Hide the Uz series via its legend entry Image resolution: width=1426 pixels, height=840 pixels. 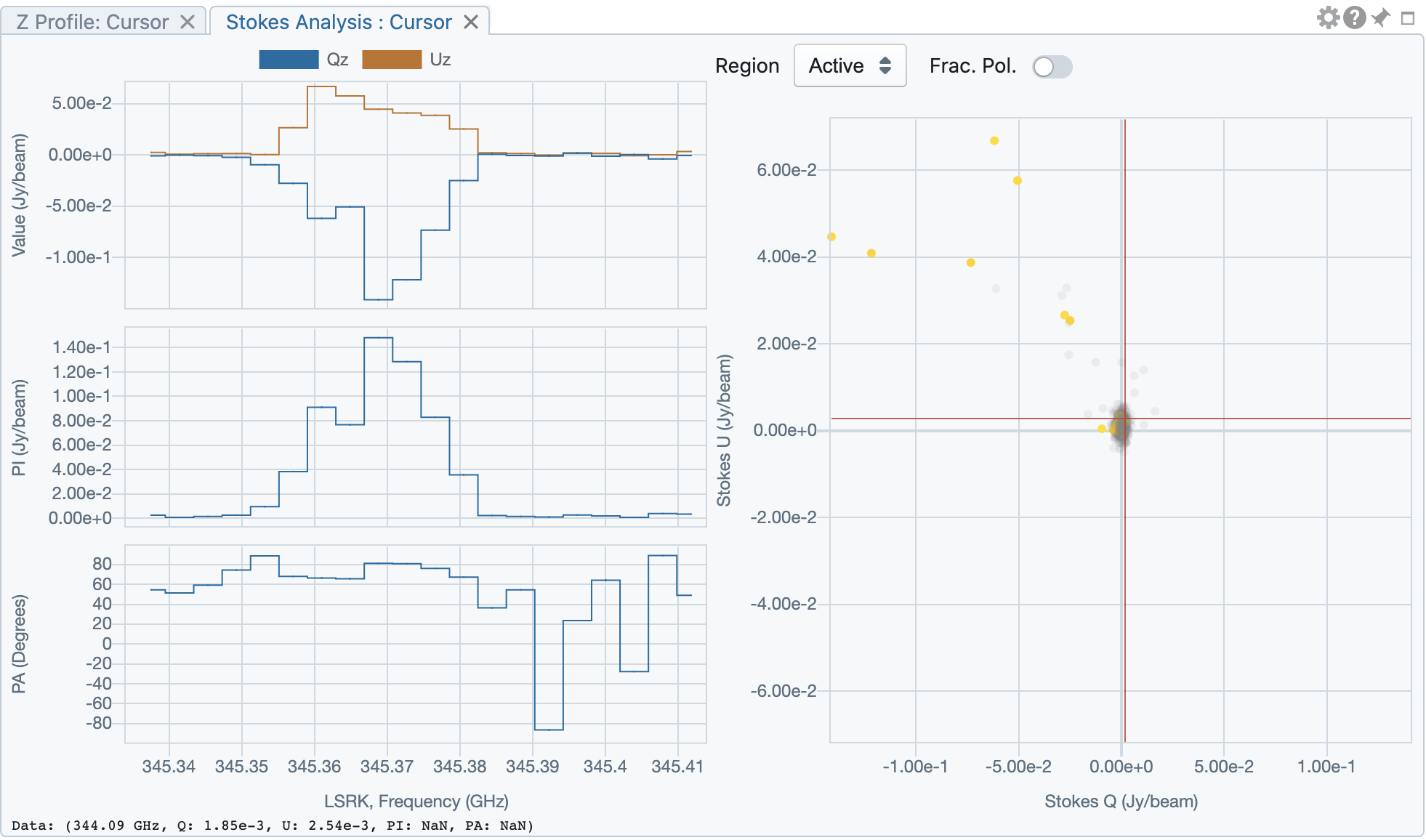click(440, 60)
